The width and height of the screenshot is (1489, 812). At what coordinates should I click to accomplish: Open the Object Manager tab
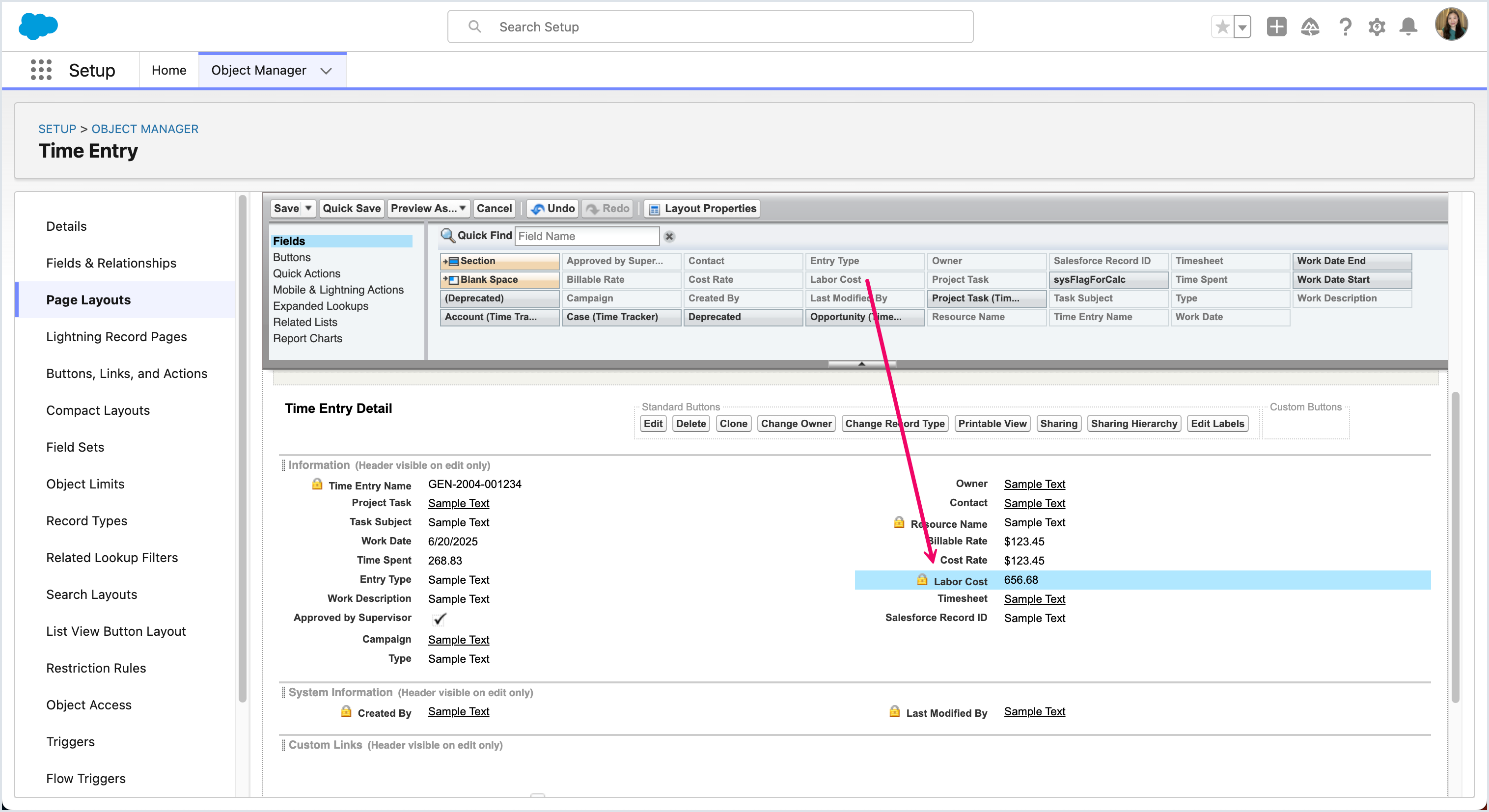pyautogui.click(x=258, y=70)
